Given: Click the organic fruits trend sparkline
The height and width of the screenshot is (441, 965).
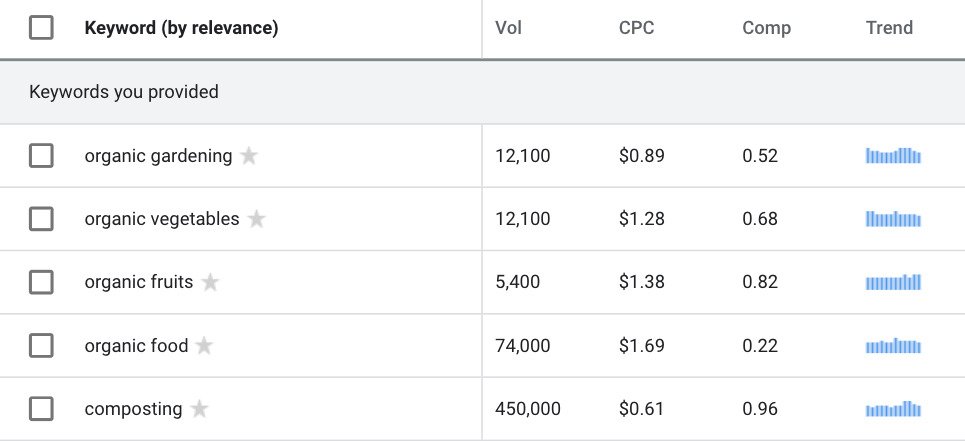Looking at the screenshot, I should 893,282.
